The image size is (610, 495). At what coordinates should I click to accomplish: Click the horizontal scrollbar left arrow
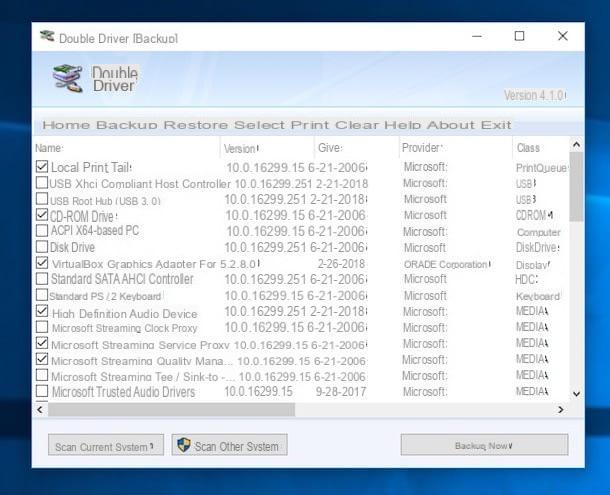tap(40, 409)
